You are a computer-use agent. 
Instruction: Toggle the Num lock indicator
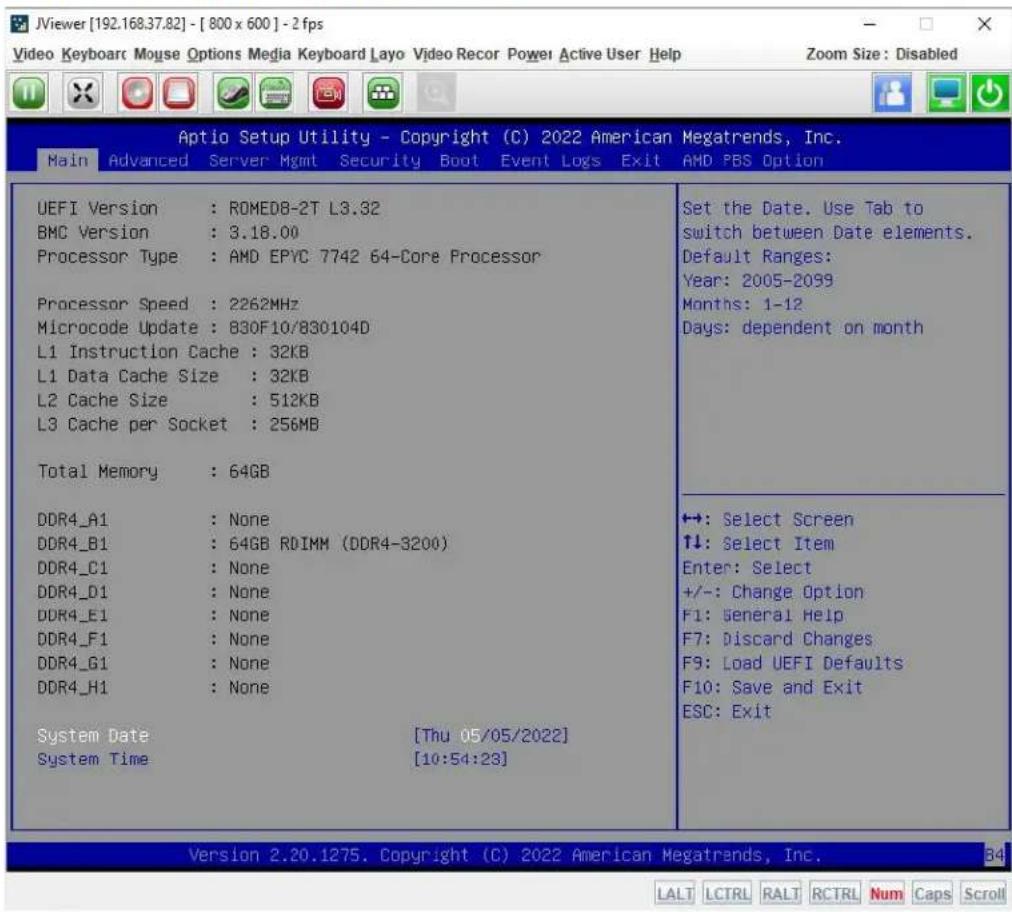pyautogui.click(x=886, y=894)
